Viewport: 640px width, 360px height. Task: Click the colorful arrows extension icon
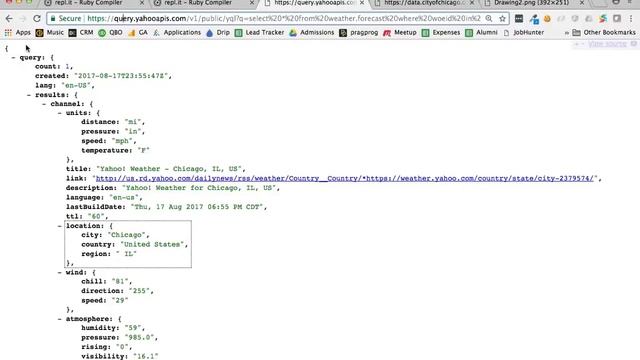coord(603,19)
